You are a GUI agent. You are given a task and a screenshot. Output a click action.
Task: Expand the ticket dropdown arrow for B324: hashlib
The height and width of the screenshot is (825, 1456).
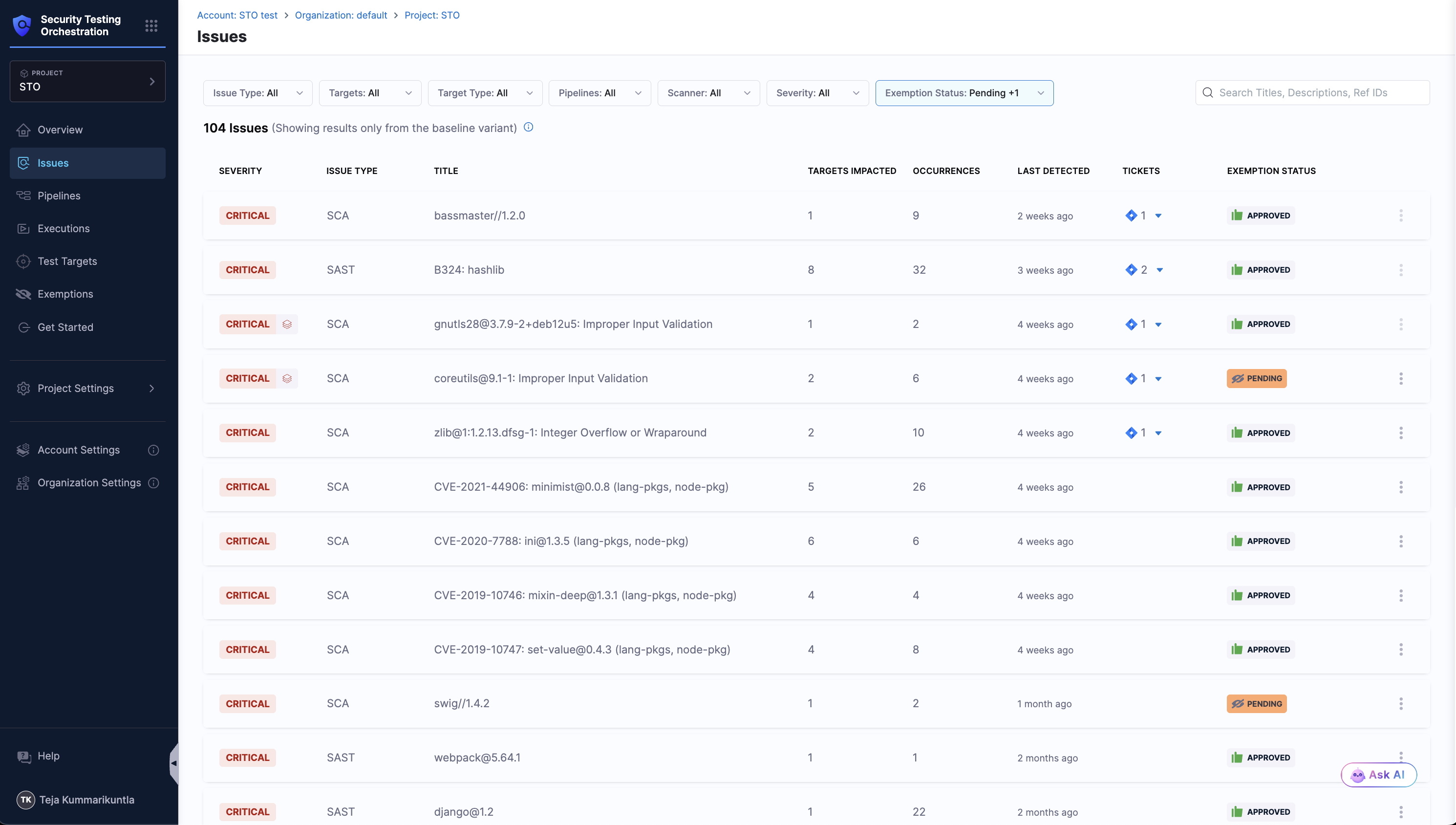pyautogui.click(x=1160, y=270)
